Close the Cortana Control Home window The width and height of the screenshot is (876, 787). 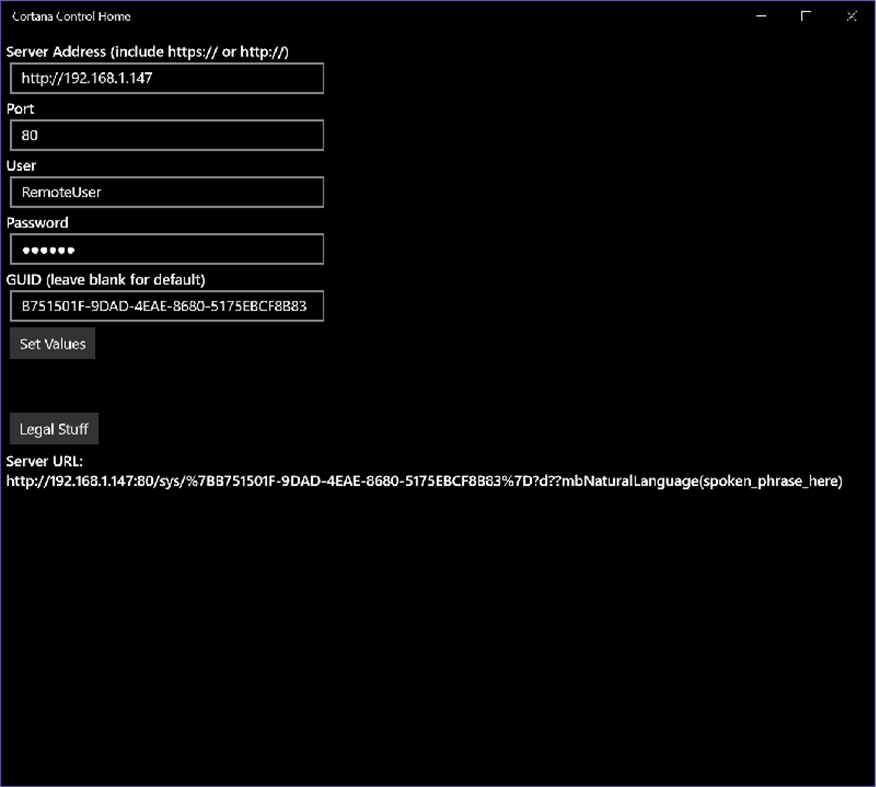(x=851, y=16)
